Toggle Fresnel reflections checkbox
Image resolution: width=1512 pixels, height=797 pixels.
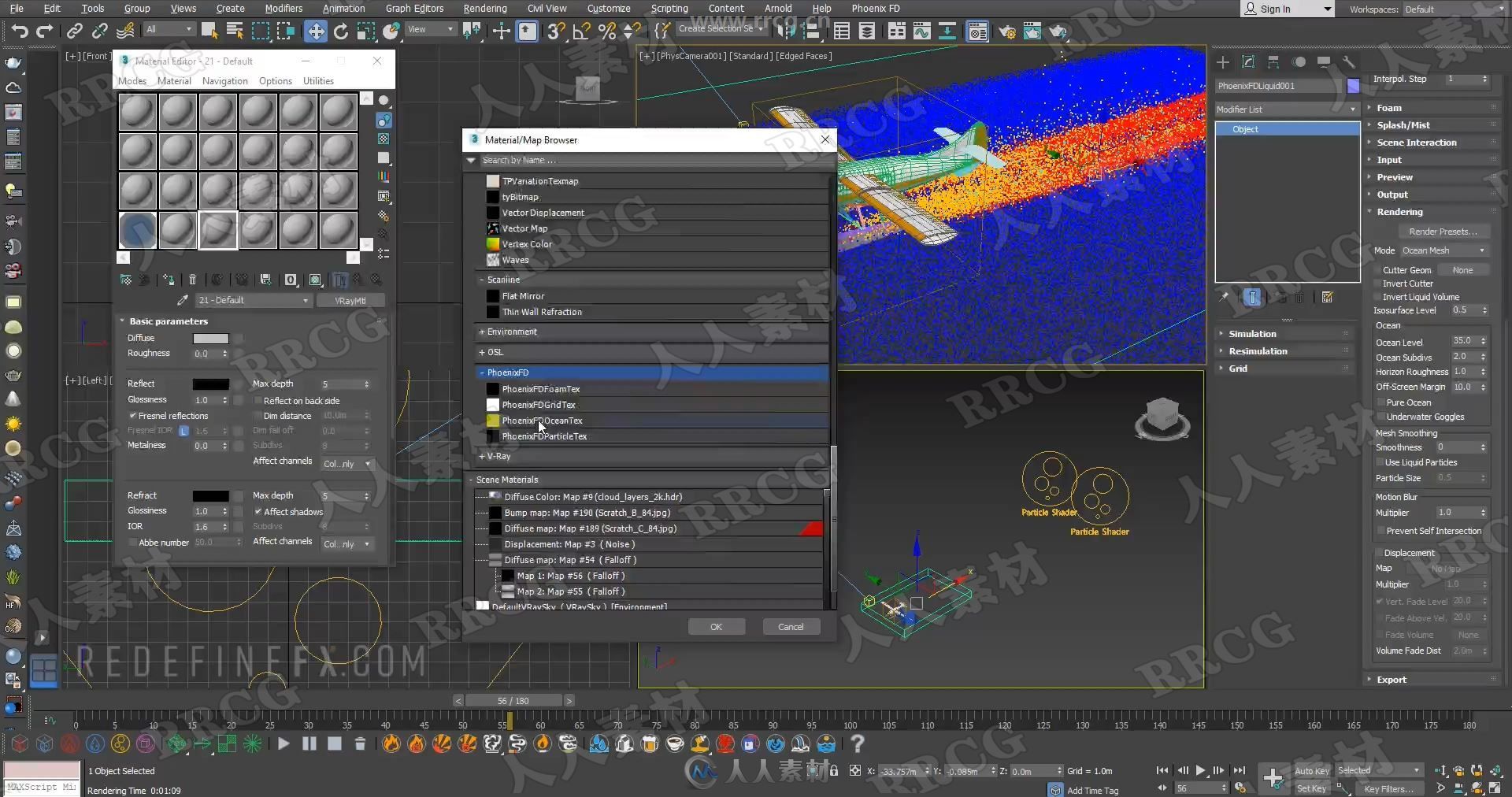point(133,416)
